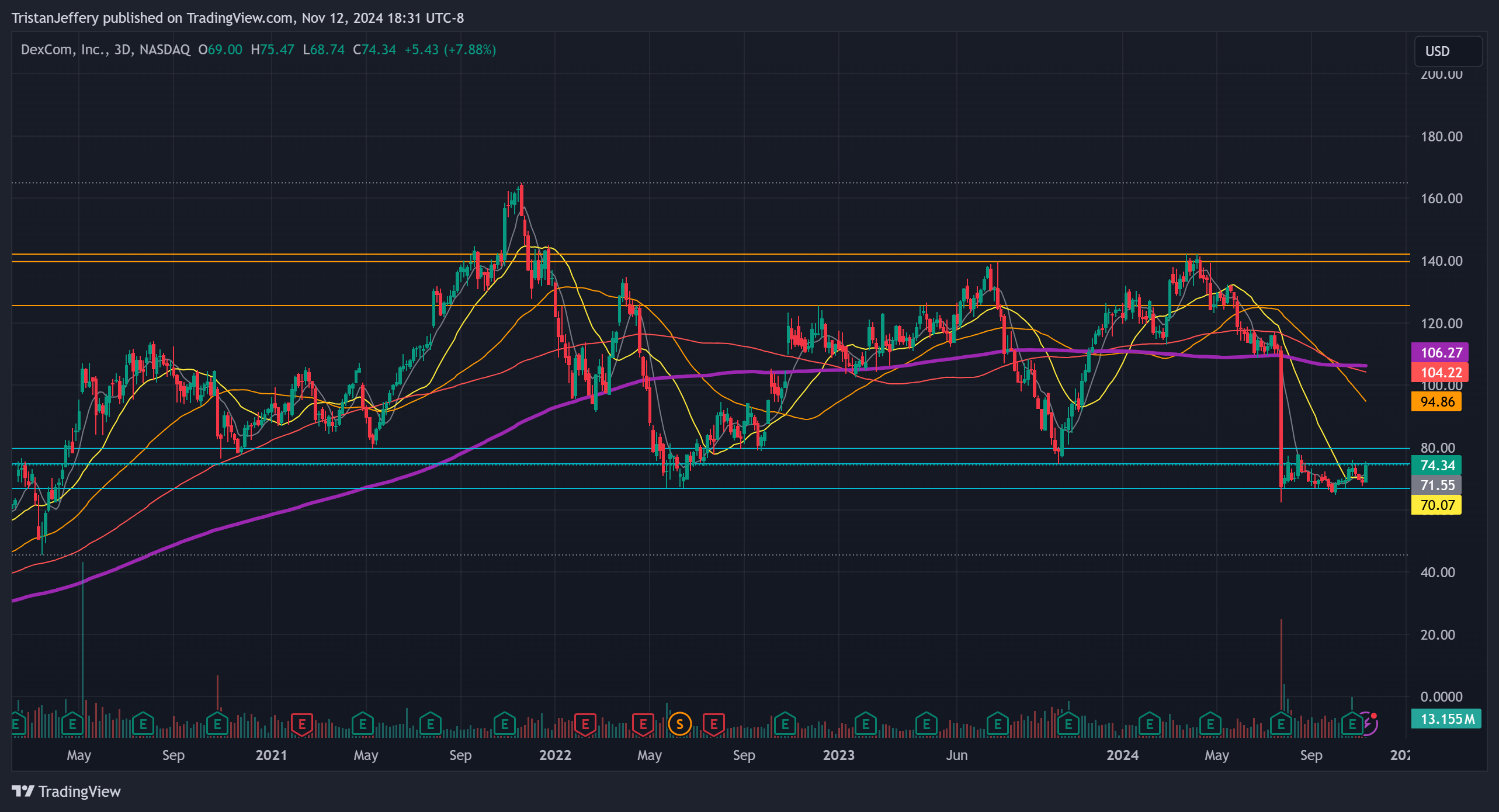Viewport: 1499px width, 812px height.
Task: Click the 2023 label on time axis
Action: [x=838, y=755]
